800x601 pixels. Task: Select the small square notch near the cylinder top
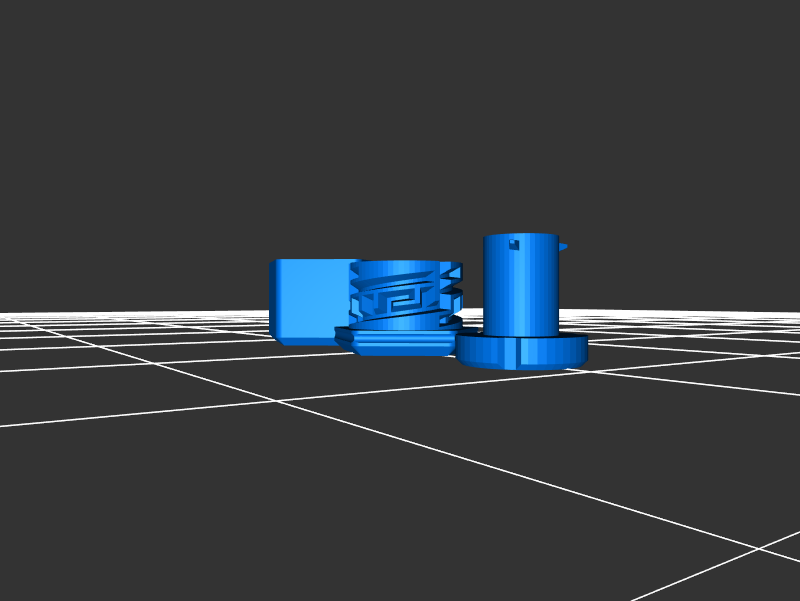pyautogui.click(x=515, y=243)
